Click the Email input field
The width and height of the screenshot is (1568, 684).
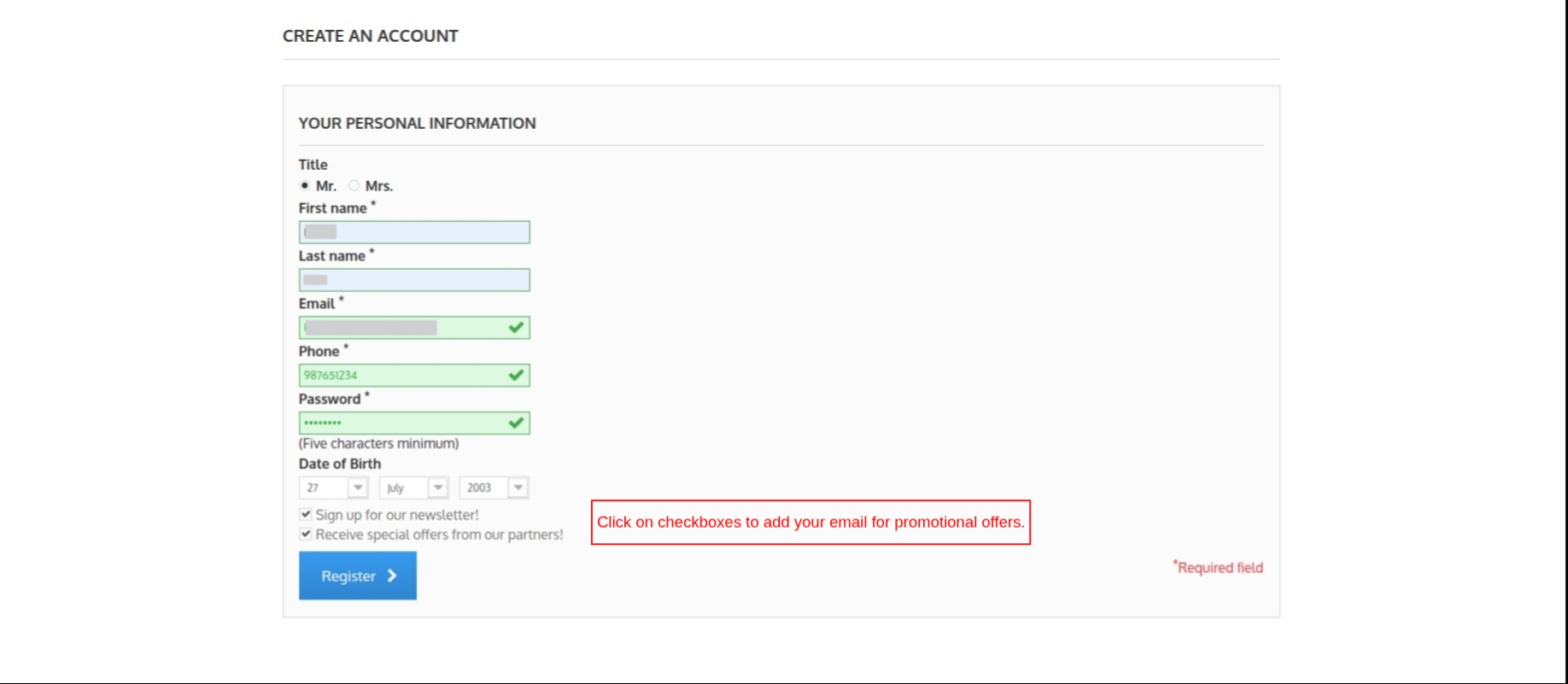(414, 328)
